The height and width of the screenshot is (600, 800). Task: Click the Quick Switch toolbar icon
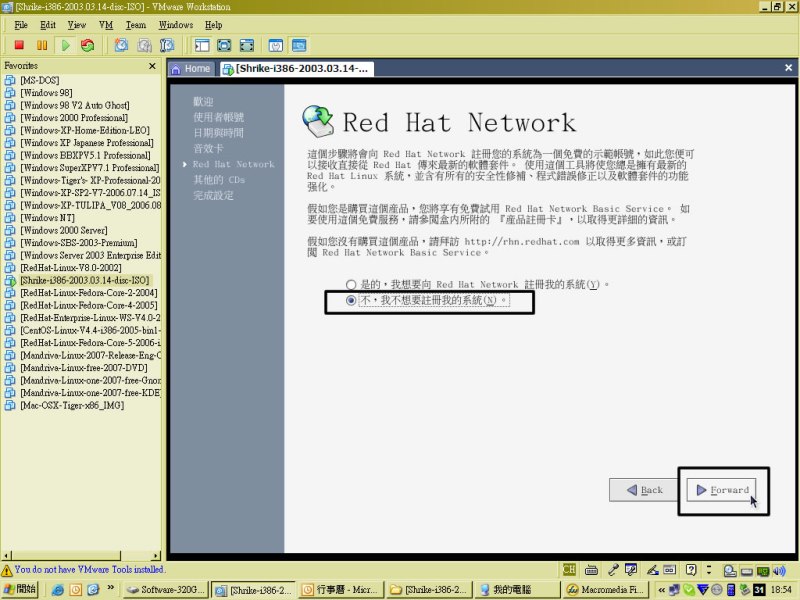pos(246,45)
